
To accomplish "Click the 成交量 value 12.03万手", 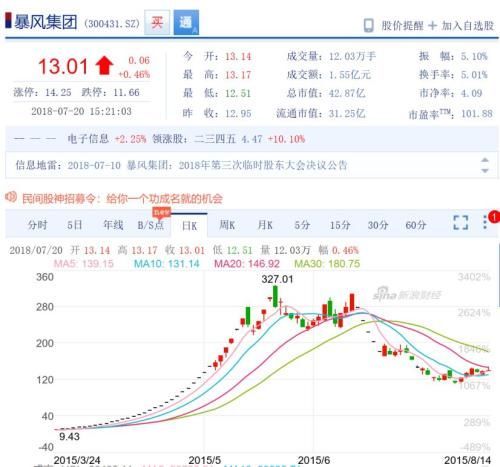I will point(352,56).
